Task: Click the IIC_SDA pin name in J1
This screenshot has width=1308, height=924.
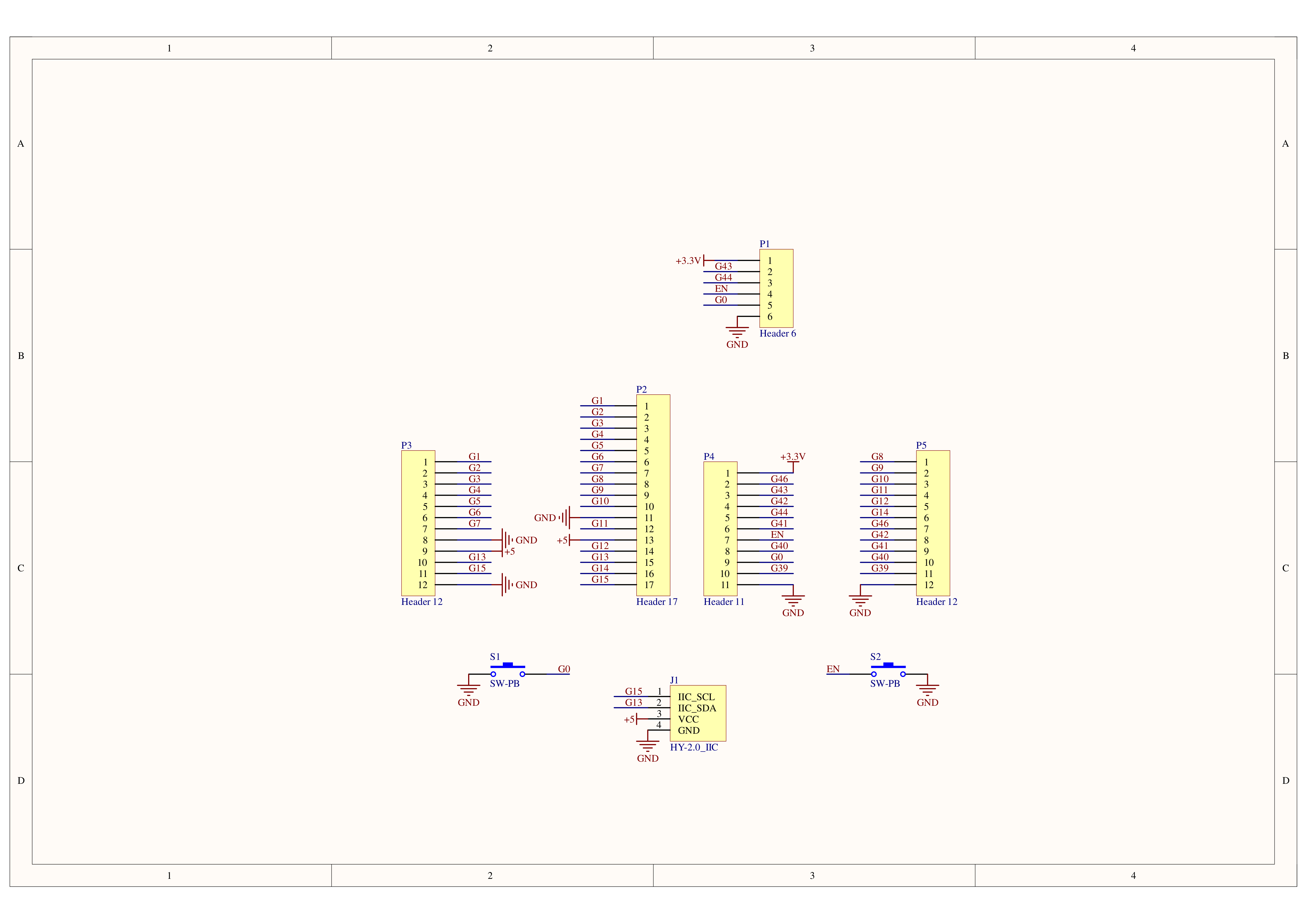Action: tap(697, 708)
